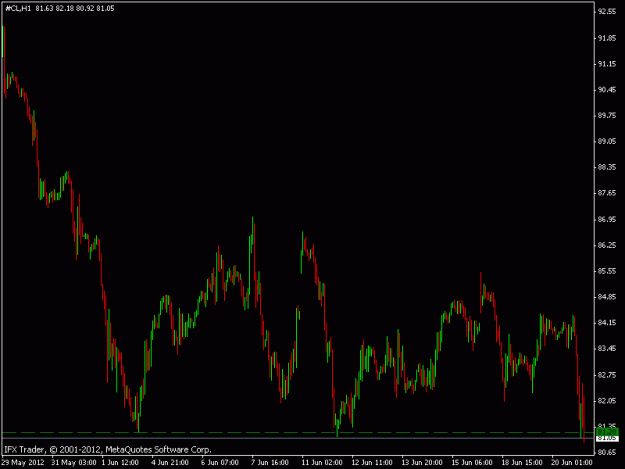
Task: Click the 89.75 price axis label
Action: pyautogui.click(x=607, y=116)
